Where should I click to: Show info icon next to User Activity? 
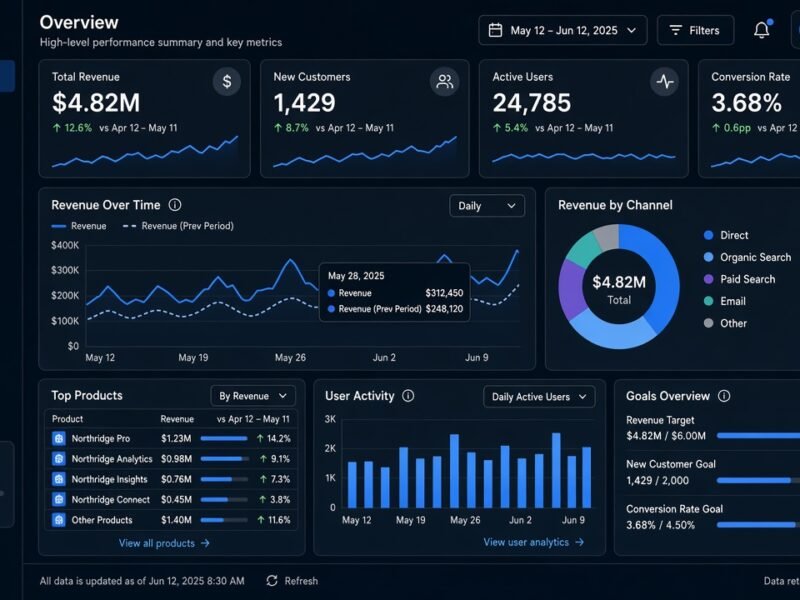pyautogui.click(x=408, y=396)
